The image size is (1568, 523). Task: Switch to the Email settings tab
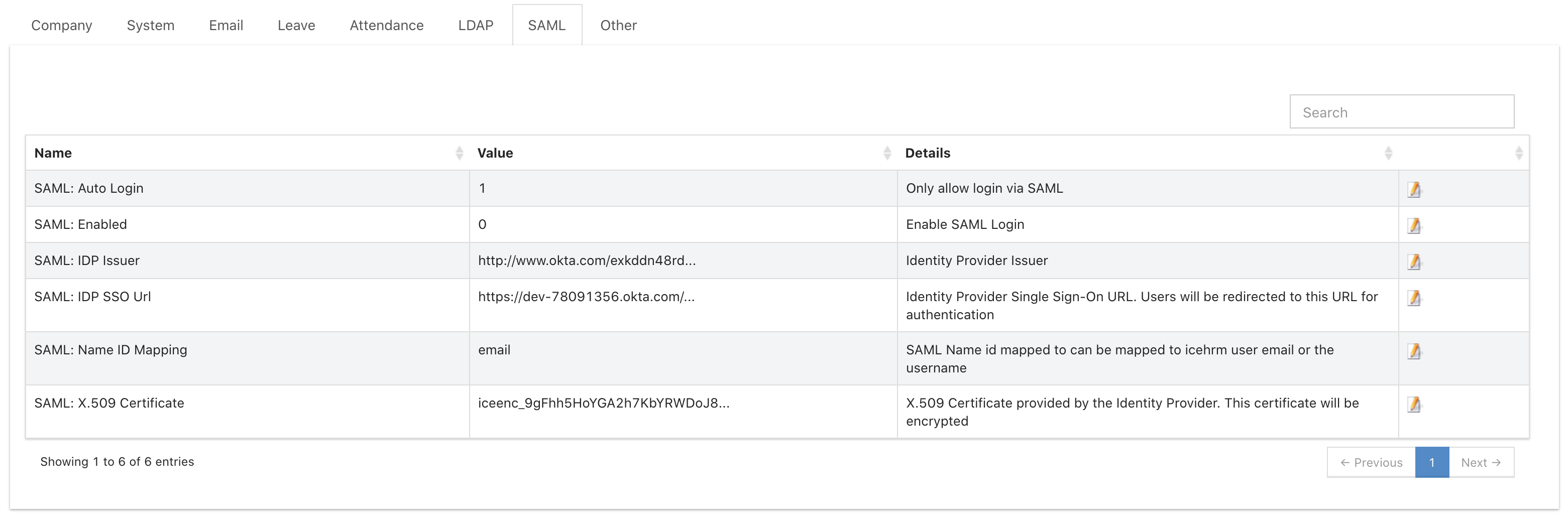coord(226,25)
